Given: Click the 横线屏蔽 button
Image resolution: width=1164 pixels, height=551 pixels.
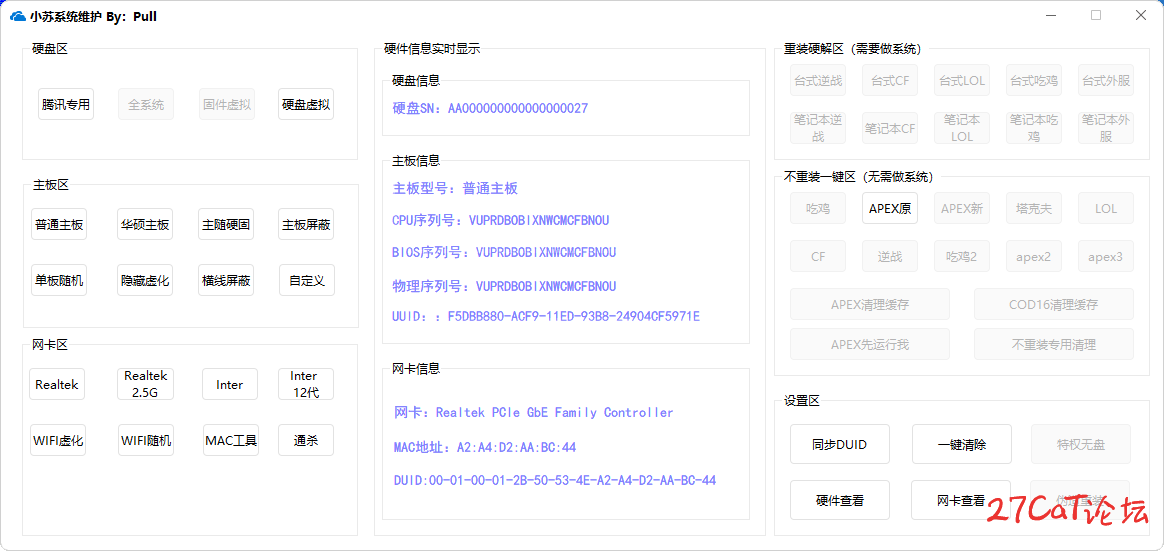Looking at the screenshot, I should [x=226, y=281].
